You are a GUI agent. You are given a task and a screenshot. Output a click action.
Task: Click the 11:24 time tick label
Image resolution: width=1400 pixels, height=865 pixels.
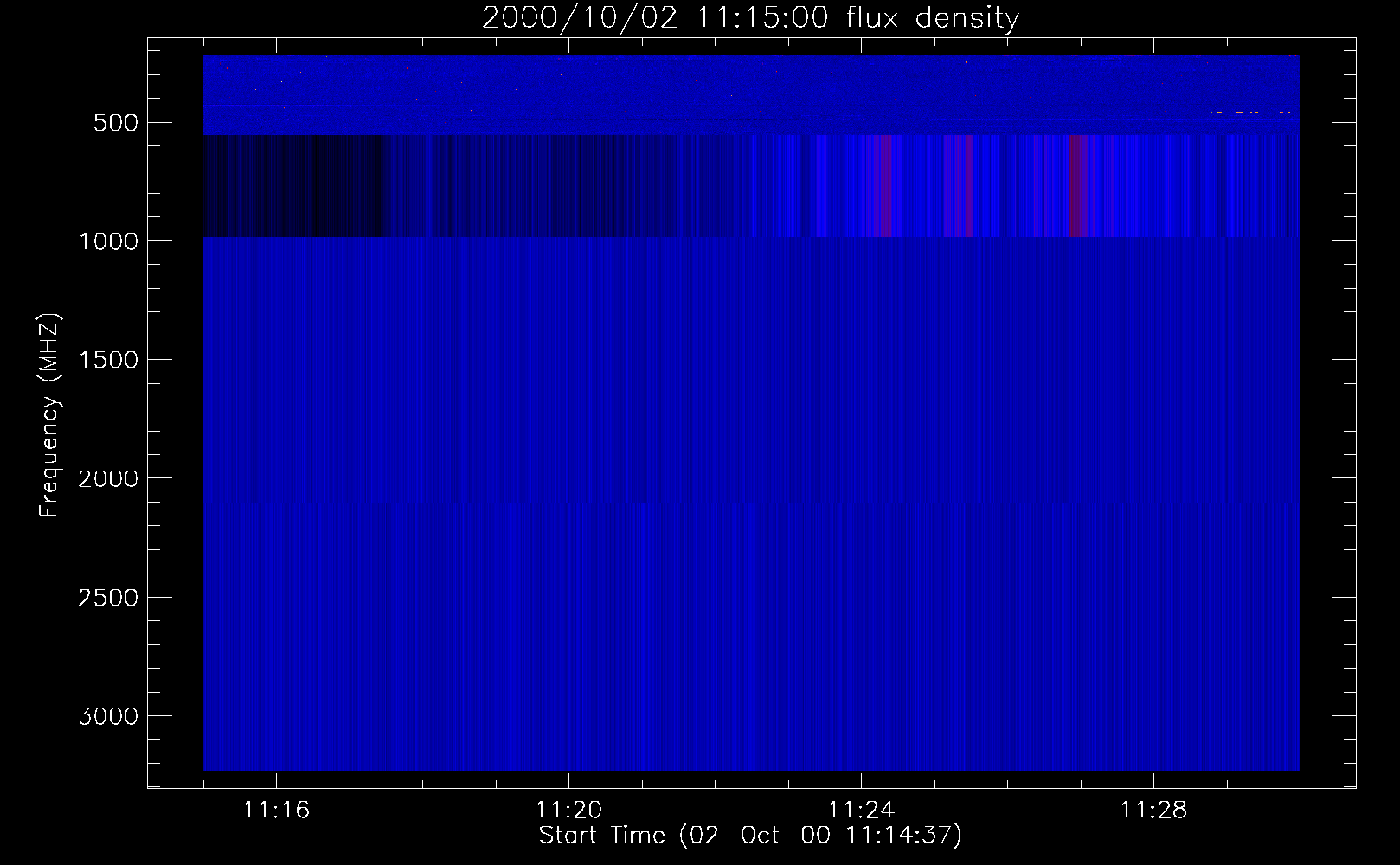pyautogui.click(x=861, y=811)
